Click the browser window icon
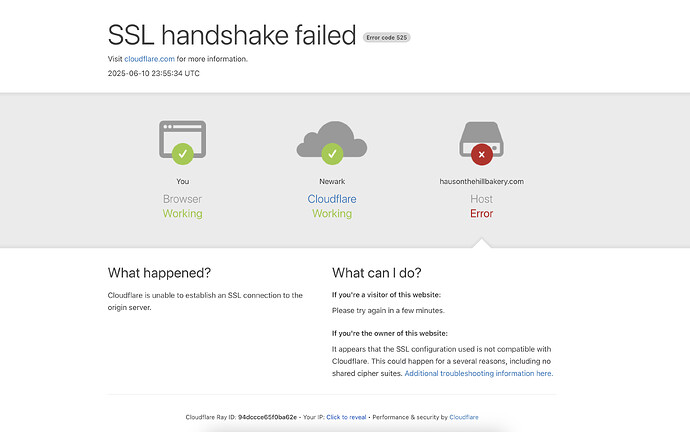 [x=183, y=139]
